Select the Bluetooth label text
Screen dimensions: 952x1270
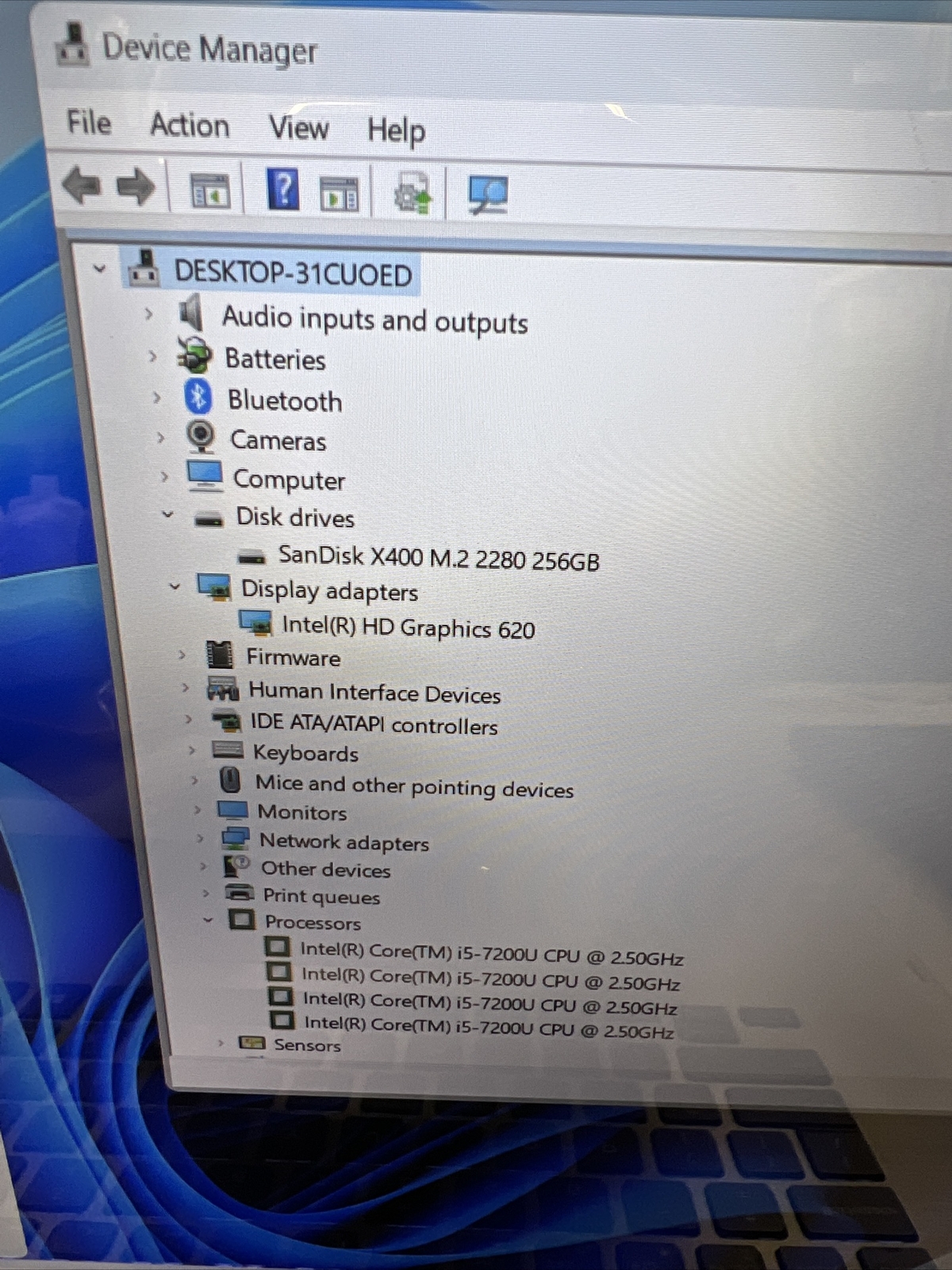[x=285, y=400]
